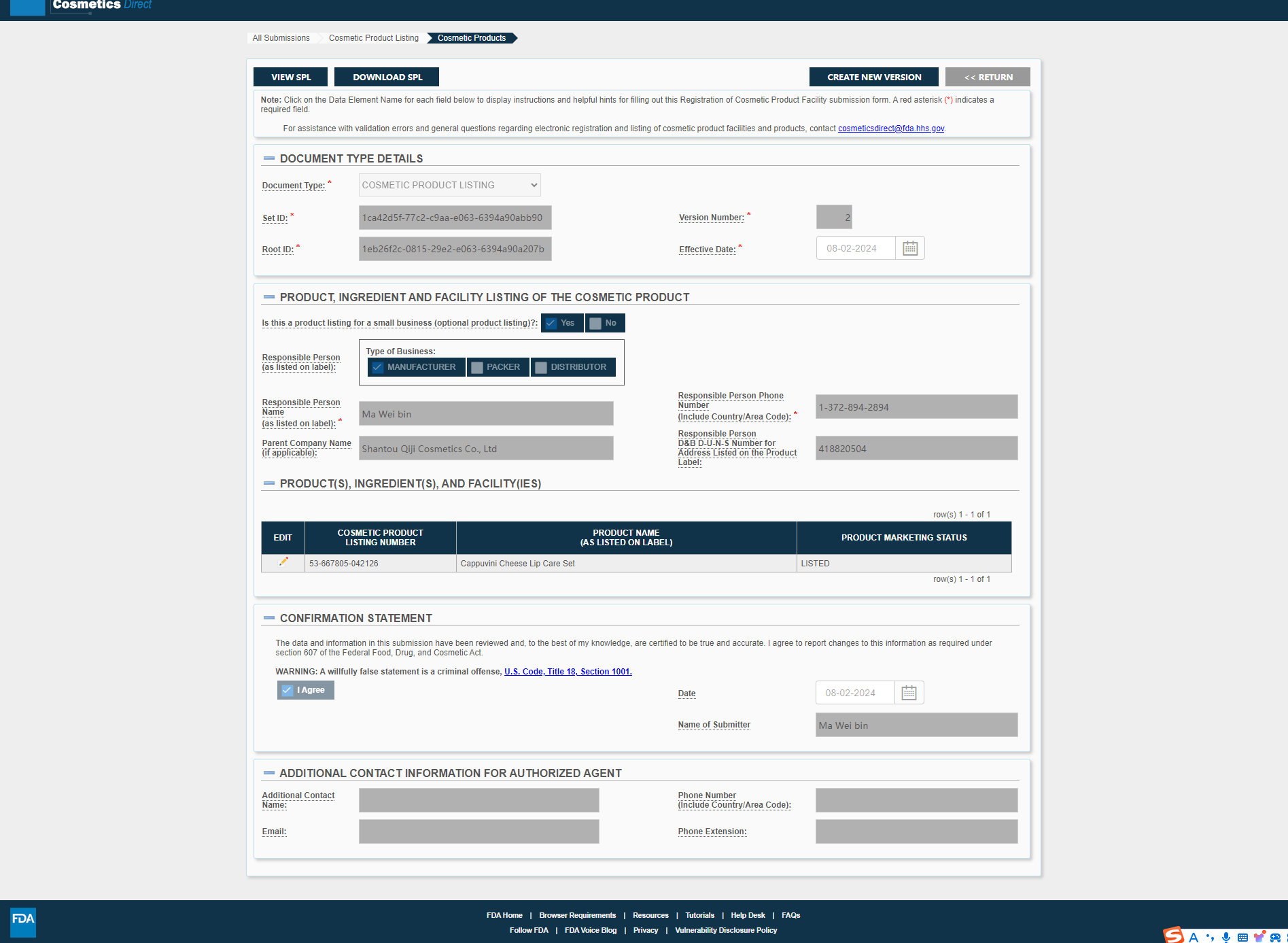Collapse the Confirmation Statement section

[x=269, y=618]
